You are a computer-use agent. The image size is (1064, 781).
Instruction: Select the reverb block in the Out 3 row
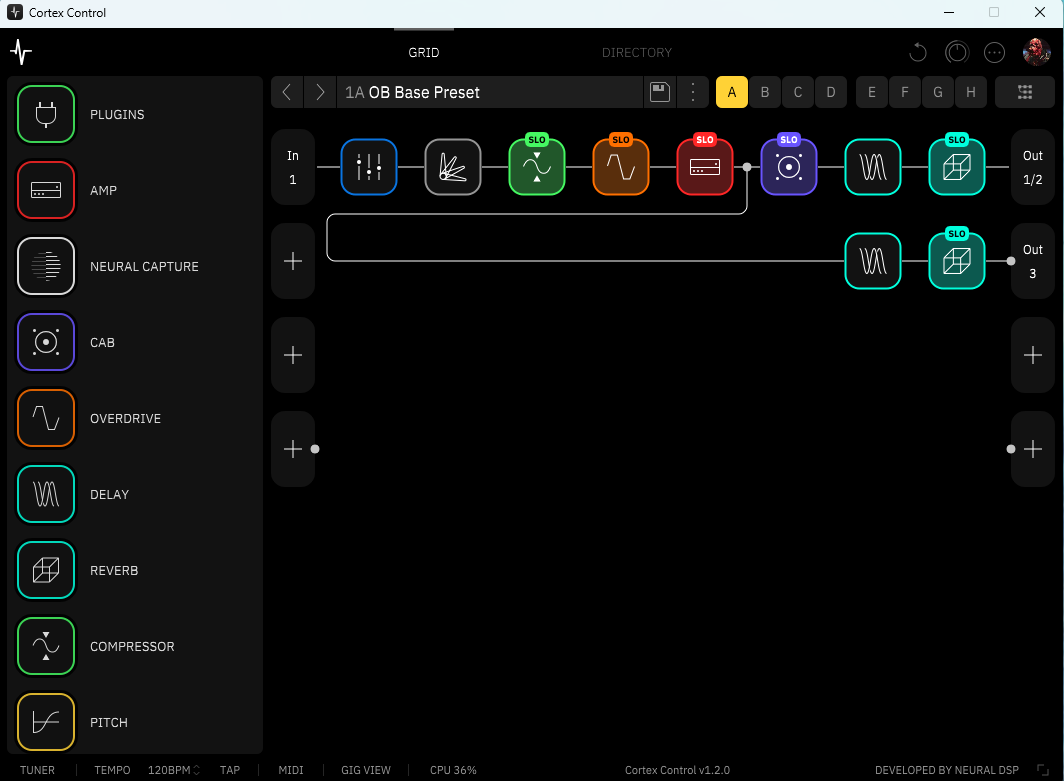(957, 261)
